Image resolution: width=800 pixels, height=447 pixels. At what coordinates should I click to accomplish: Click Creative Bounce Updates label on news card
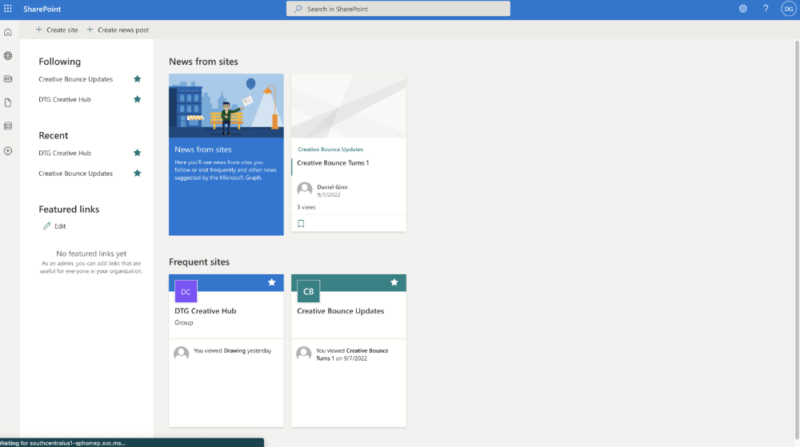click(x=331, y=150)
